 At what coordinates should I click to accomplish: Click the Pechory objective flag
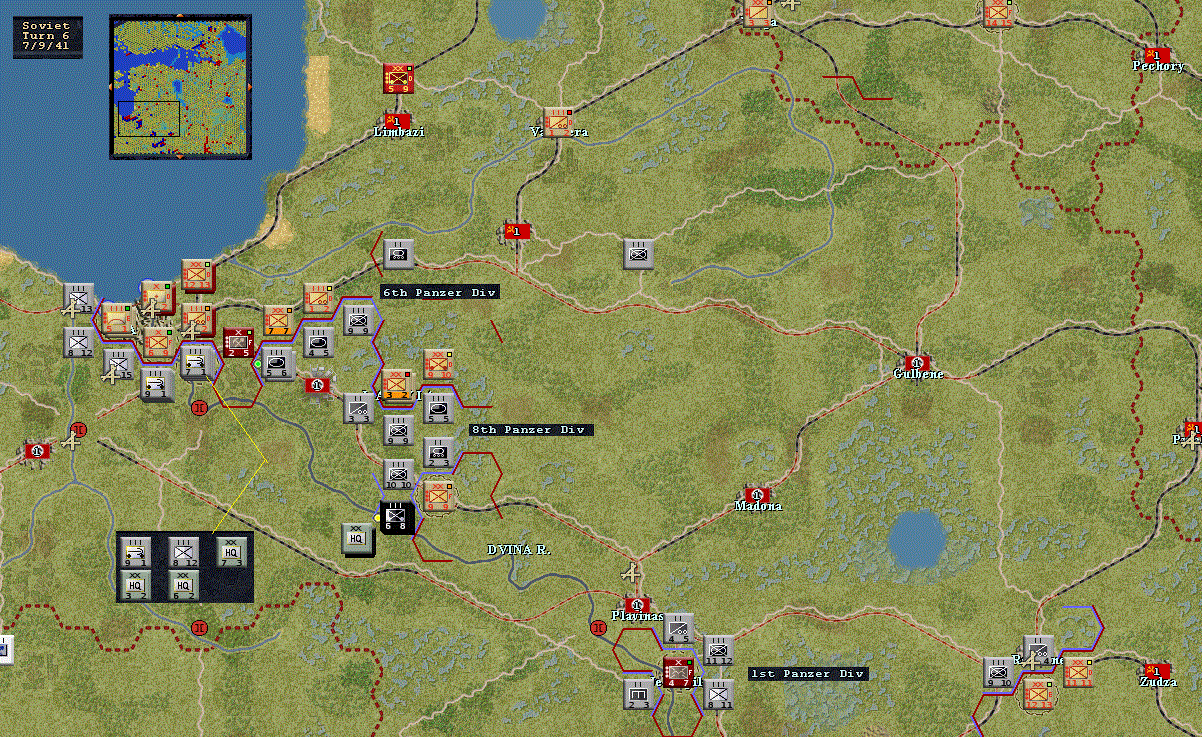pyautogui.click(x=1158, y=54)
